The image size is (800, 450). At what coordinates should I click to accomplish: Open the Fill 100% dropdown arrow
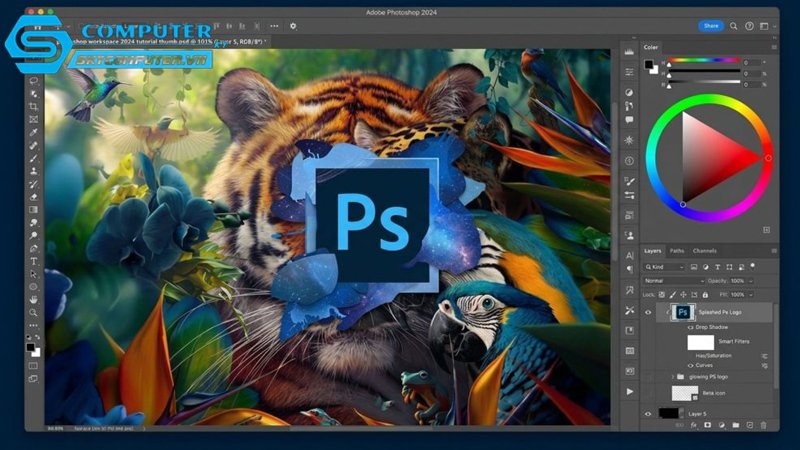click(x=751, y=295)
